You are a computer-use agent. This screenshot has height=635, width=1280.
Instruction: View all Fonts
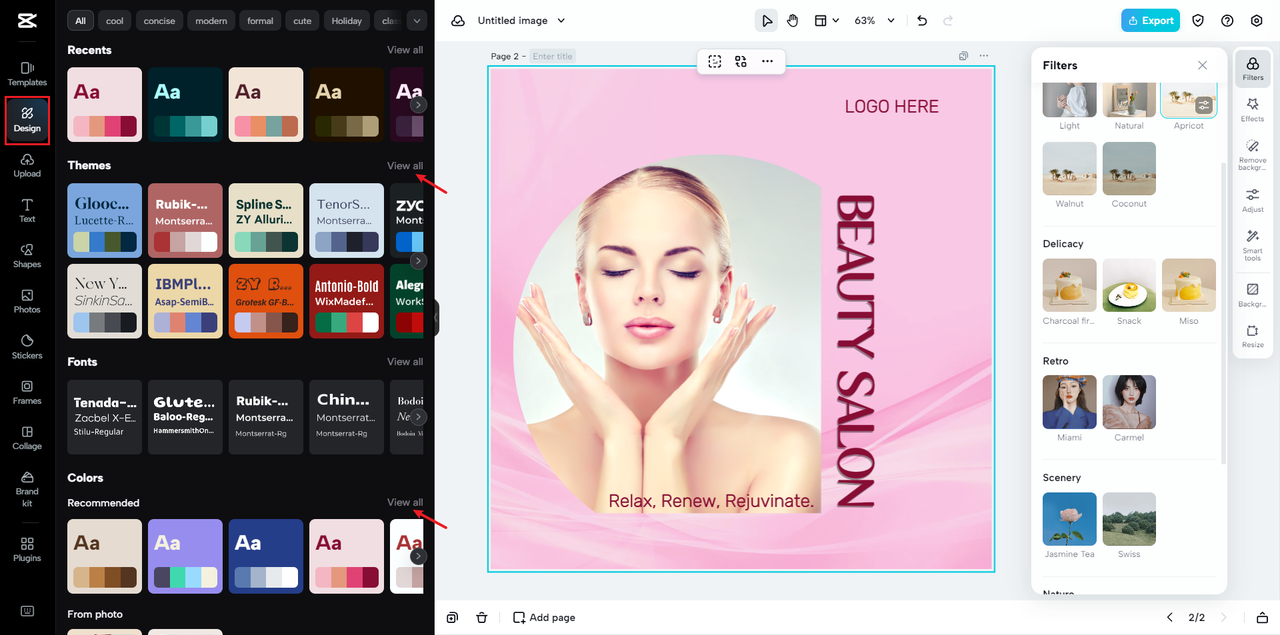(x=405, y=362)
